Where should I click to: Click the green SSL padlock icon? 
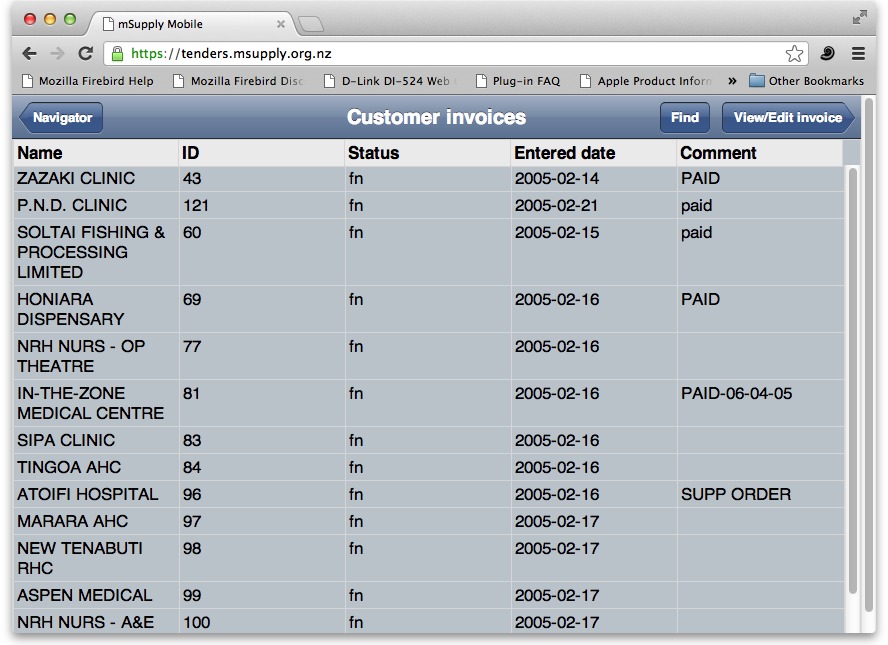(118, 54)
